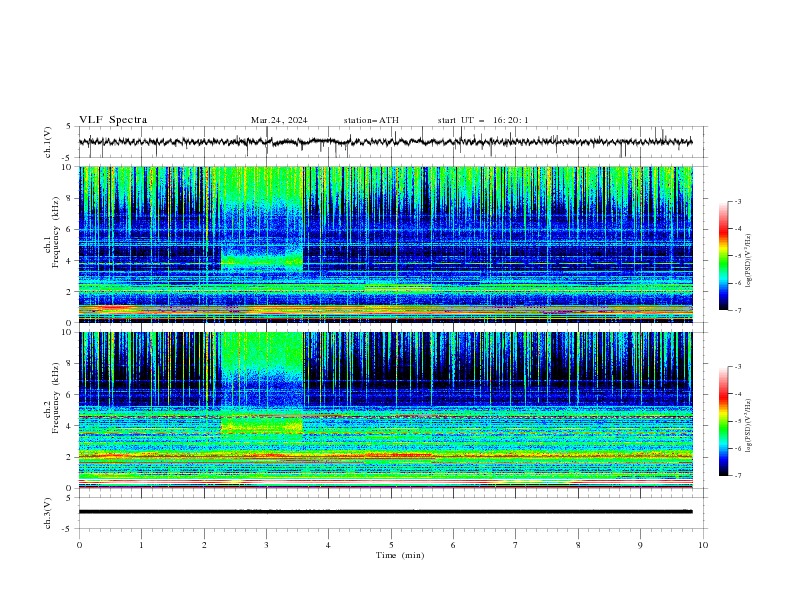Click the "ch.1(V)" waveform axis label
This screenshot has width=792, height=612.
(48, 142)
